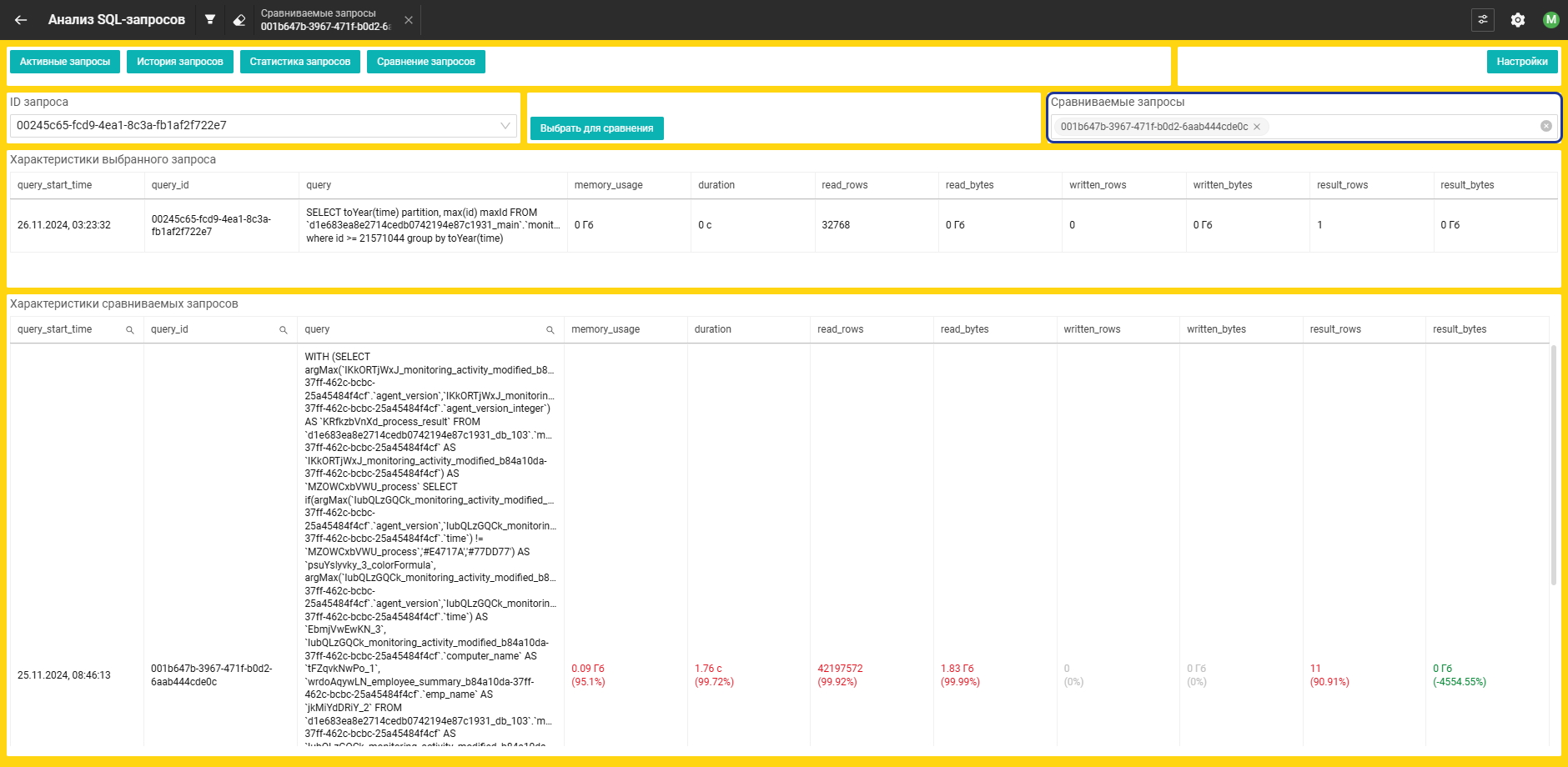Viewport: 1568px width, 767px height.
Task: Open the gear settings icon
Action: tap(1518, 20)
